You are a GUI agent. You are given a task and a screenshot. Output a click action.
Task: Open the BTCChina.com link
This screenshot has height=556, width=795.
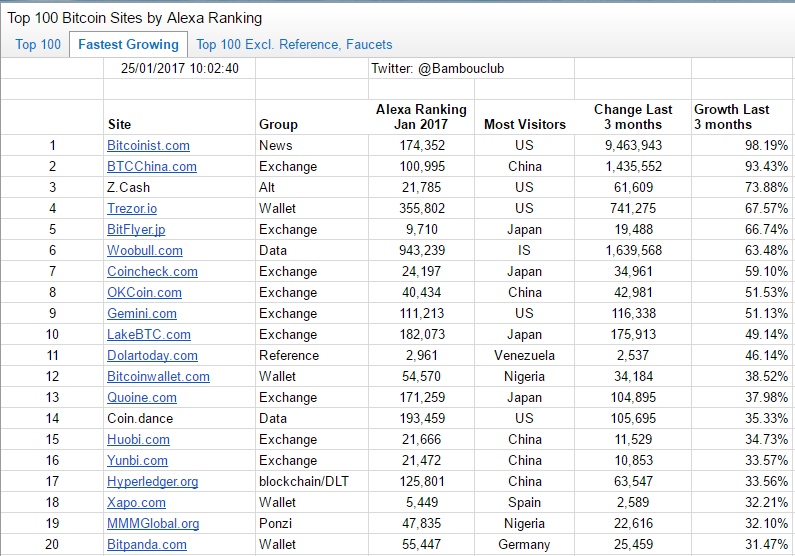pyautogui.click(x=152, y=167)
